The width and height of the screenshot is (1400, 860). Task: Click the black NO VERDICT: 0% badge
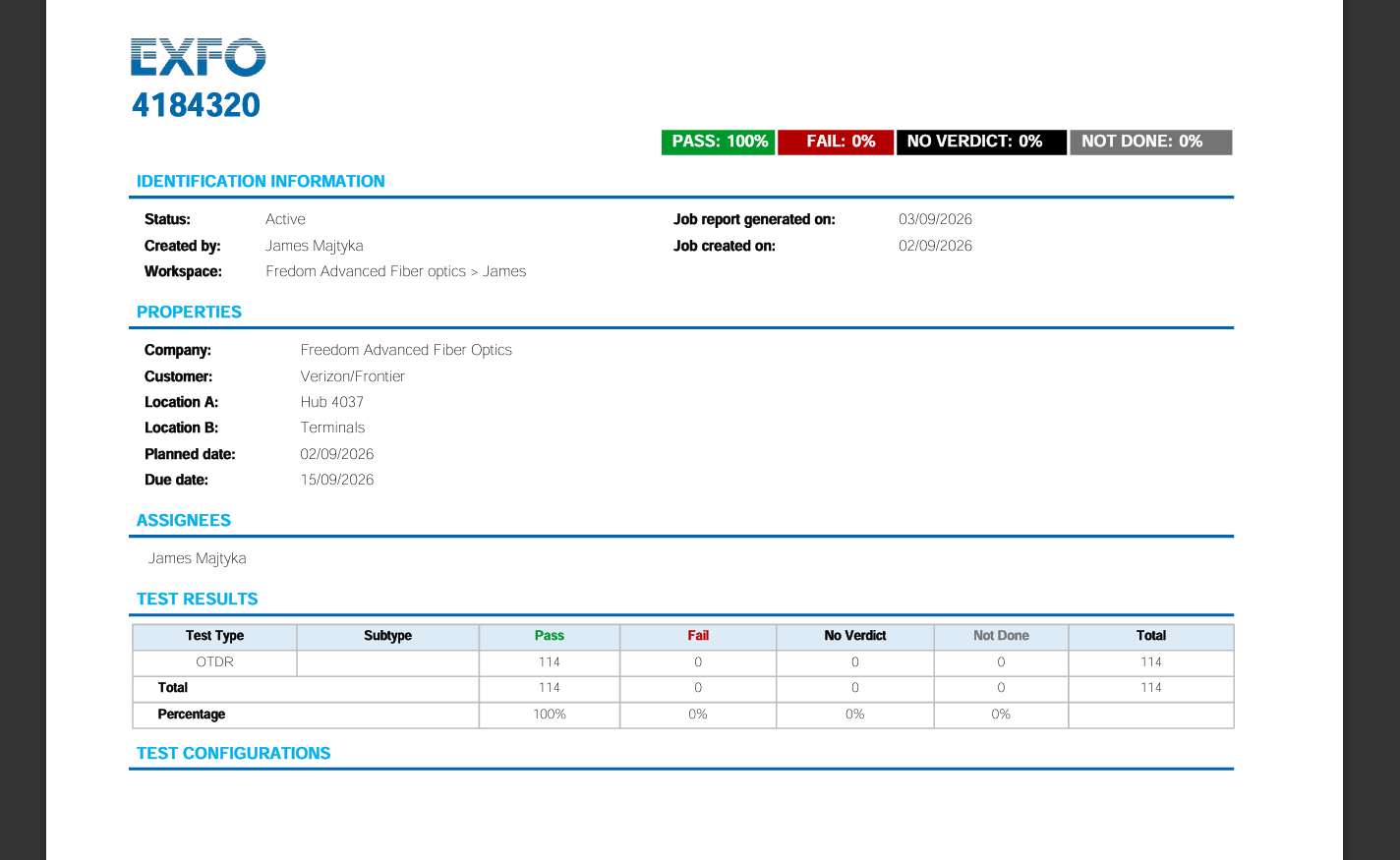click(x=981, y=142)
